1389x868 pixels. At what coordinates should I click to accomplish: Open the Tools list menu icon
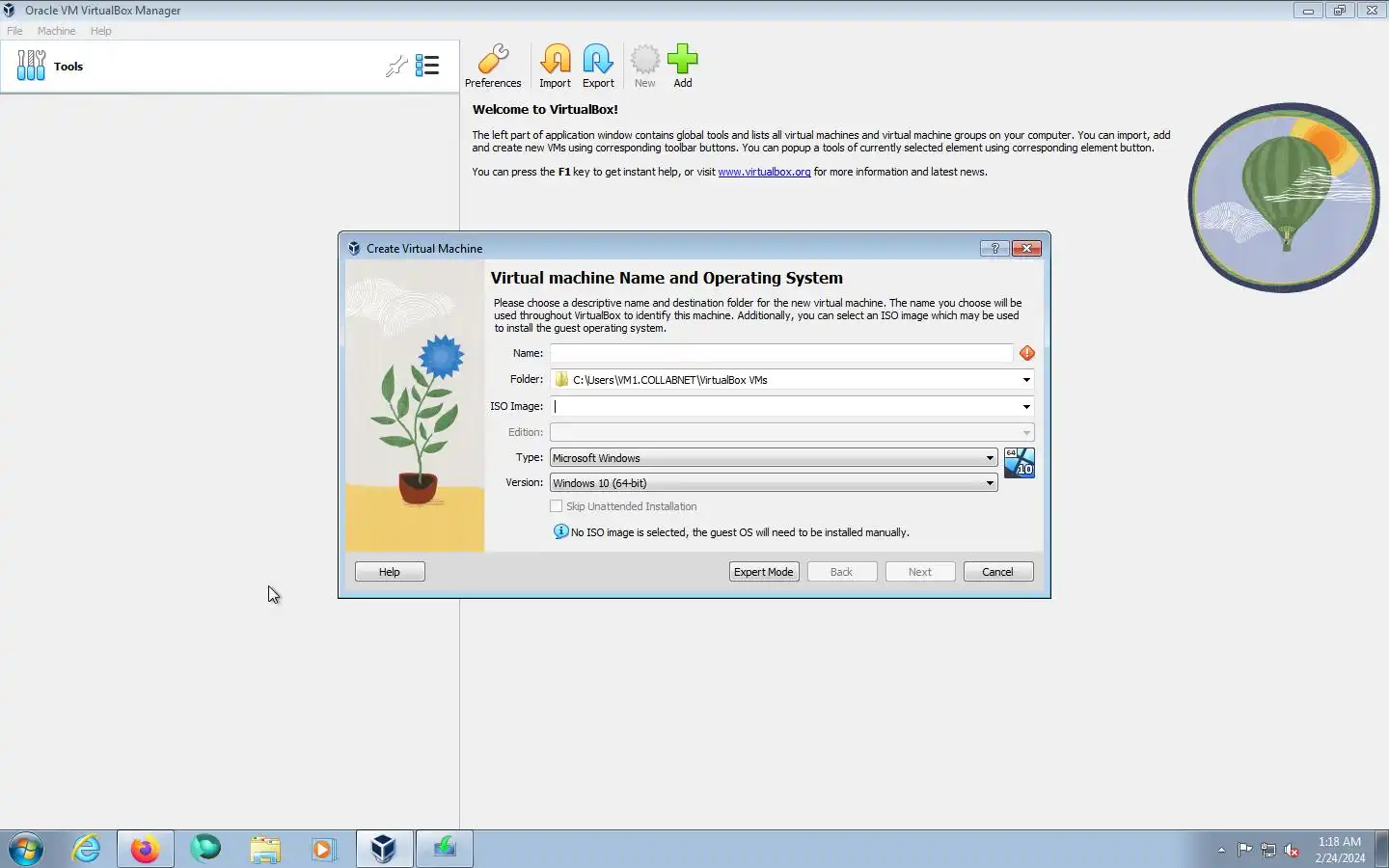pyautogui.click(x=427, y=66)
